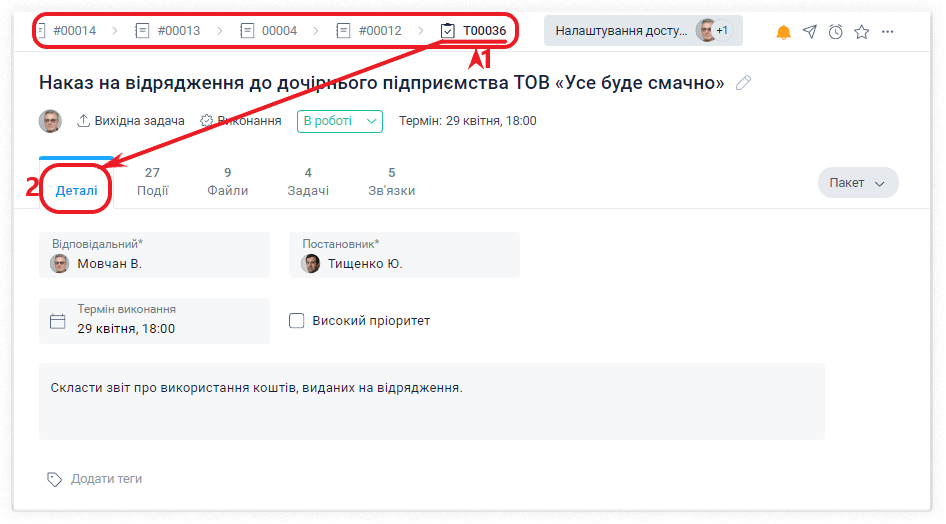Viewport: 946px width, 524px height.
Task: Click the Постановник field with Тищенко Ю.
Action: [x=404, y=255]
